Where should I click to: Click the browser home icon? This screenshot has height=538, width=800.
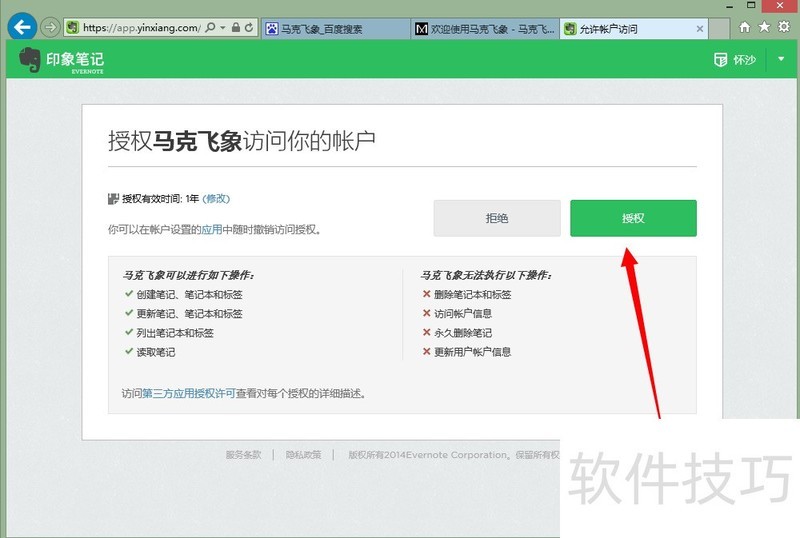745,27
